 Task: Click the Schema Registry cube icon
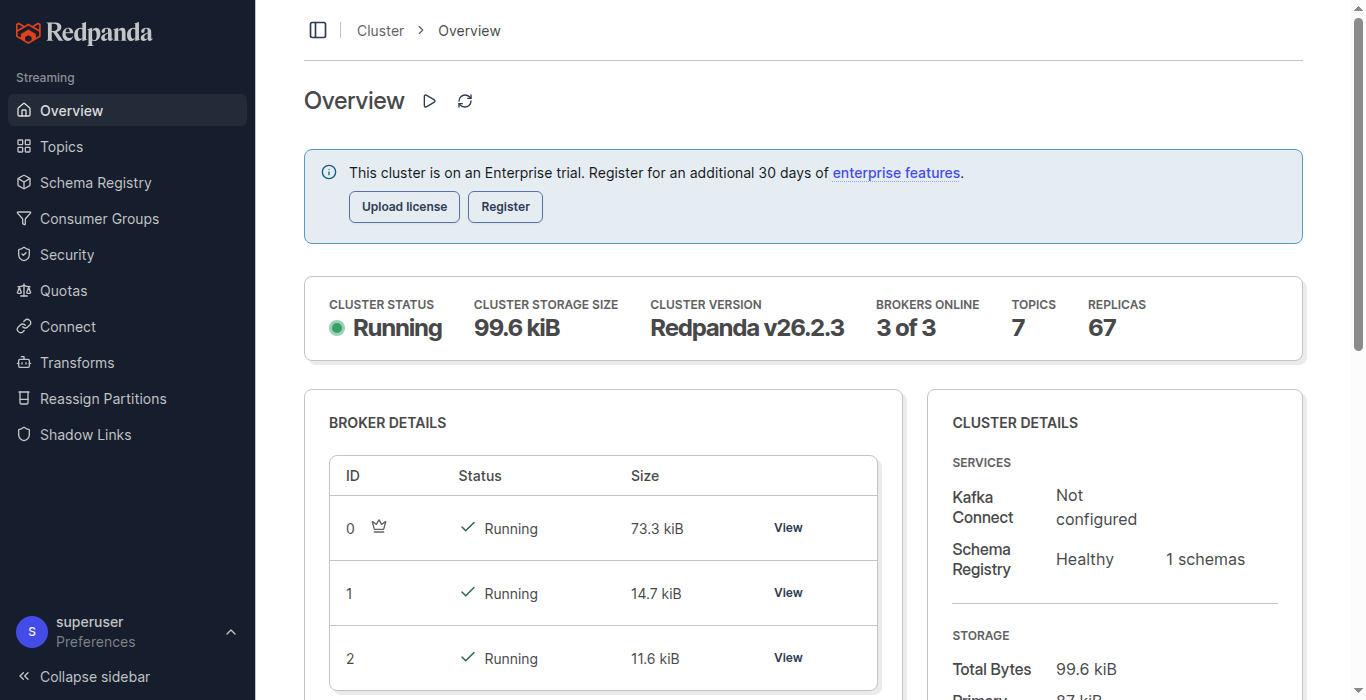point(24,182)
